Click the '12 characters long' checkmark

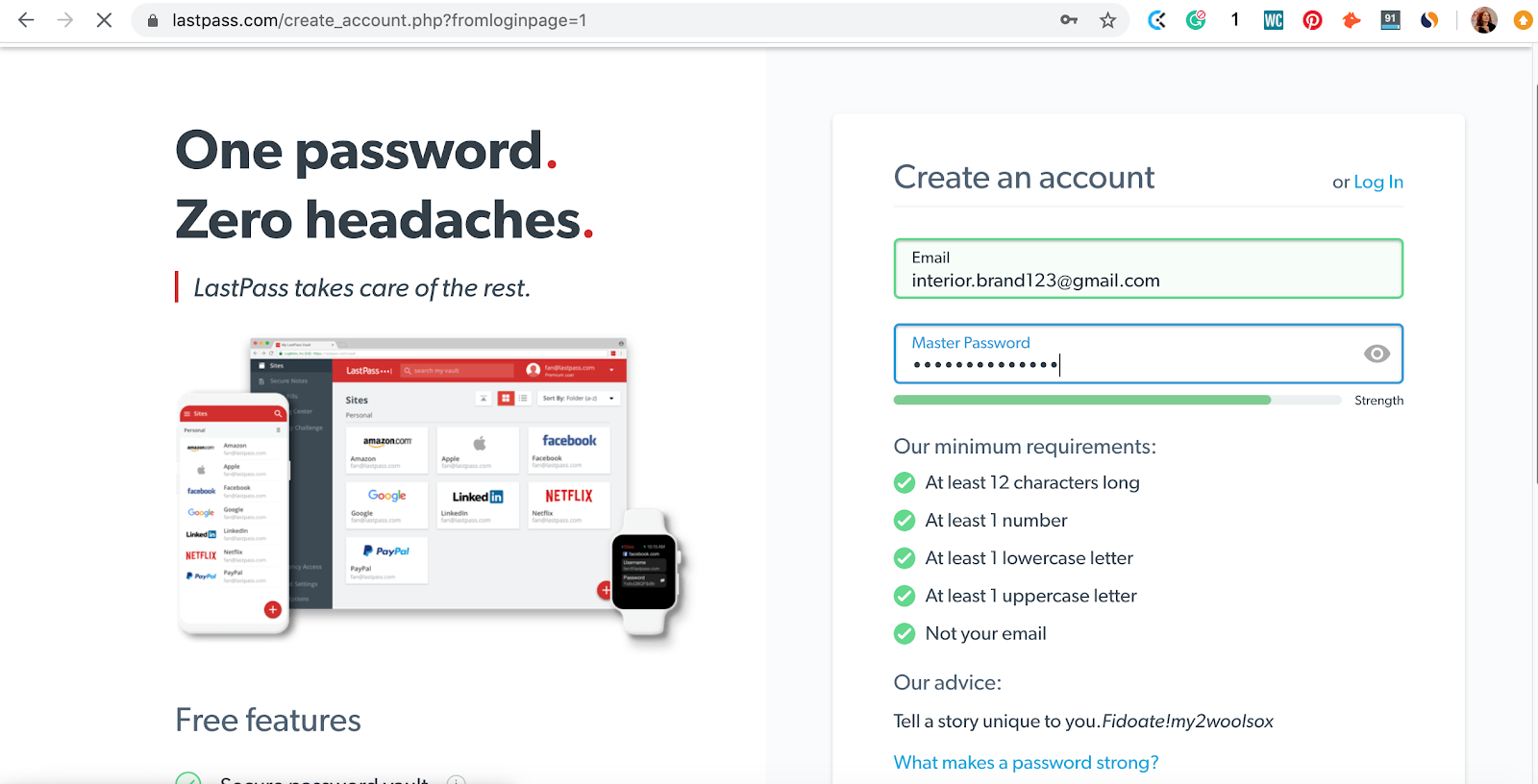[x=905, y=482]
